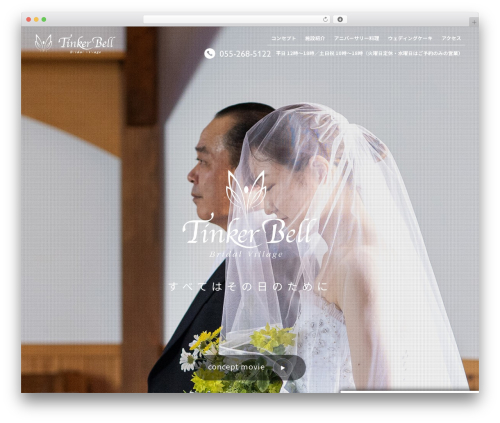
Task: Minimize the window with the yellow button
Action: coord(36,19)
